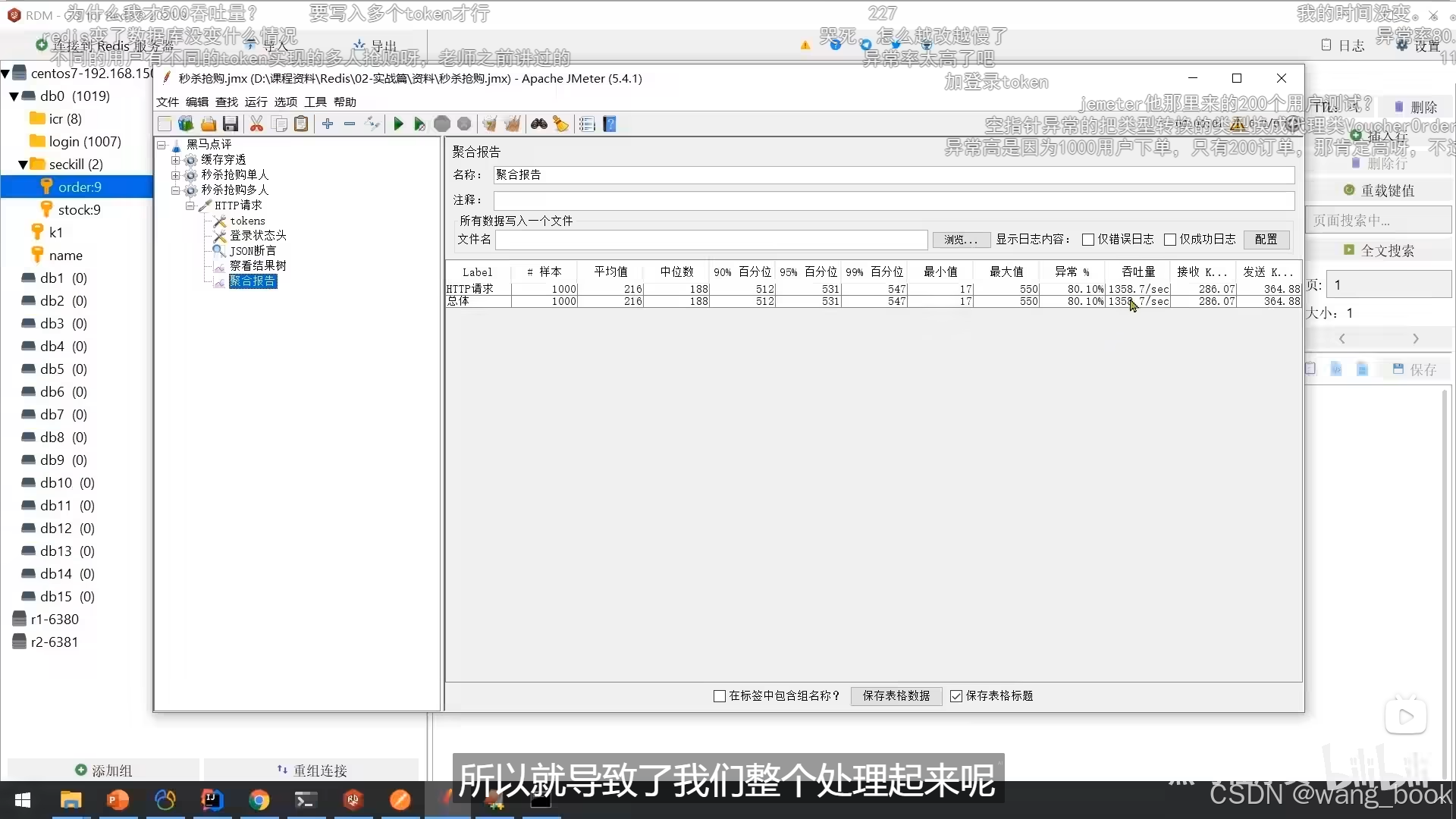
Task: Check 仅成功日志 checkbox
Action: coord(1170,240)
